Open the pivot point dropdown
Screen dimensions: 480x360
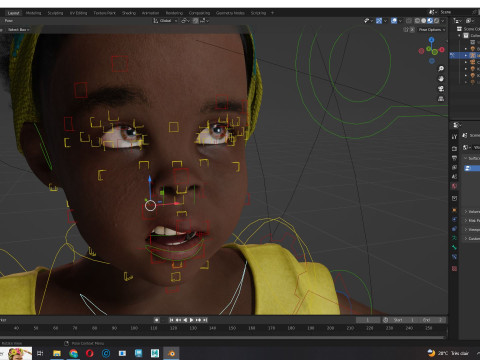[x=186, y=21]
